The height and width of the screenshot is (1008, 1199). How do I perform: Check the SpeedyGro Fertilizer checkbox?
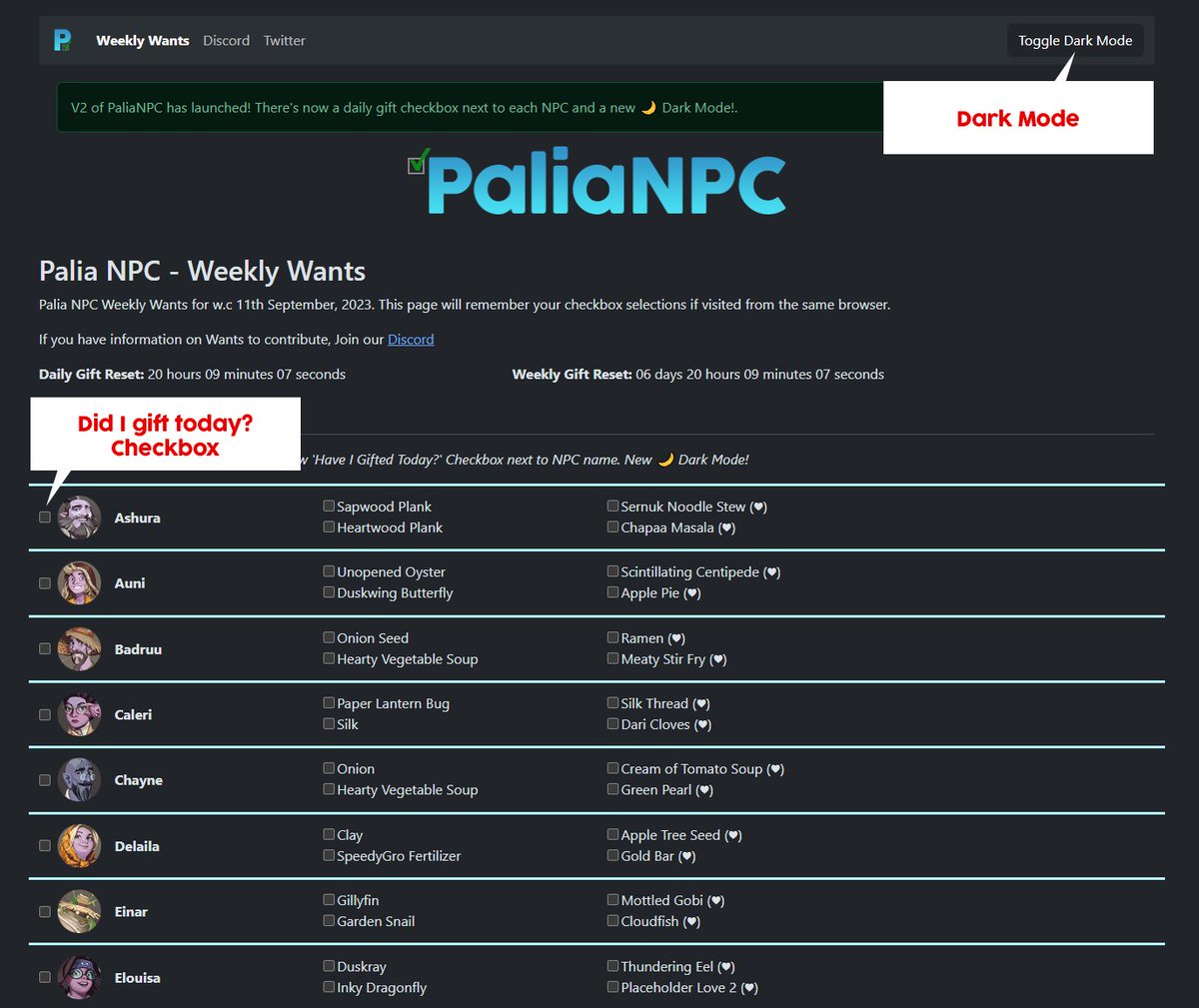pyautogui.click(x=329, y=855)
